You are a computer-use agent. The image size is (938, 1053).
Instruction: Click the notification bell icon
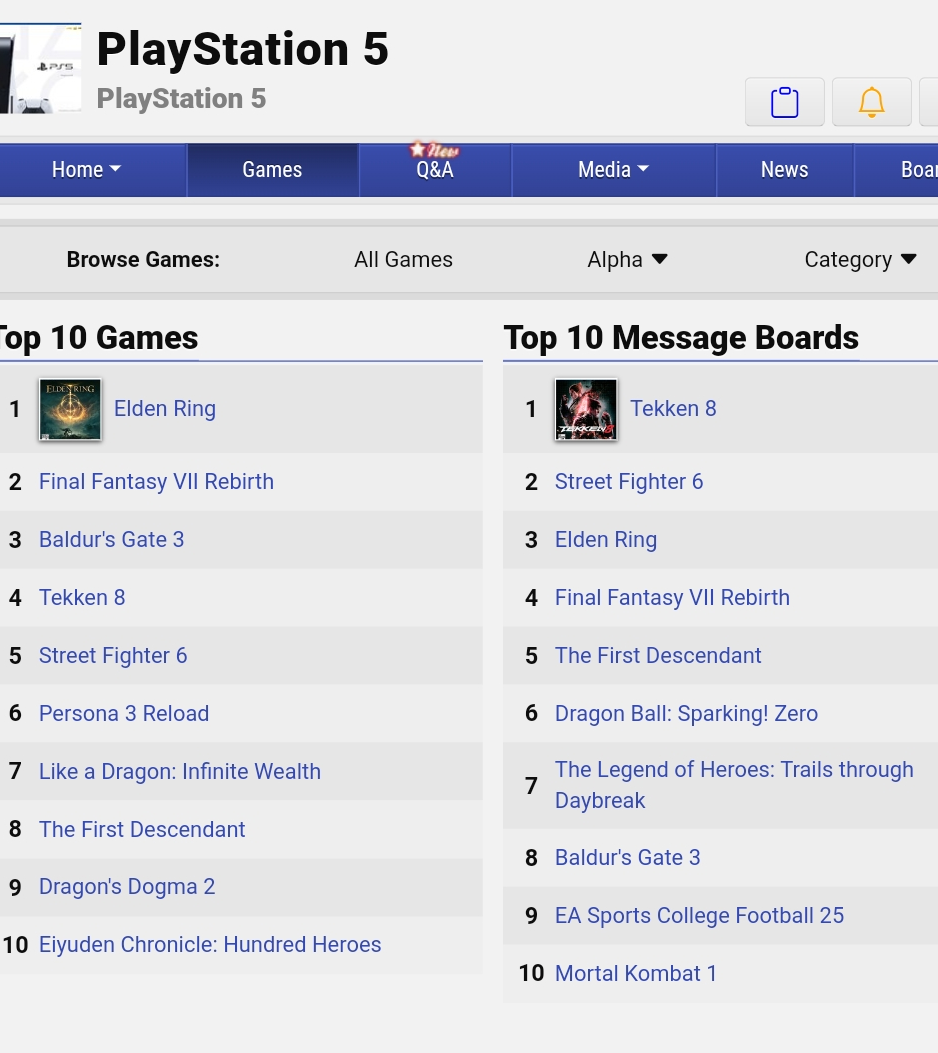pyautogui.click(x=872, y=102)
